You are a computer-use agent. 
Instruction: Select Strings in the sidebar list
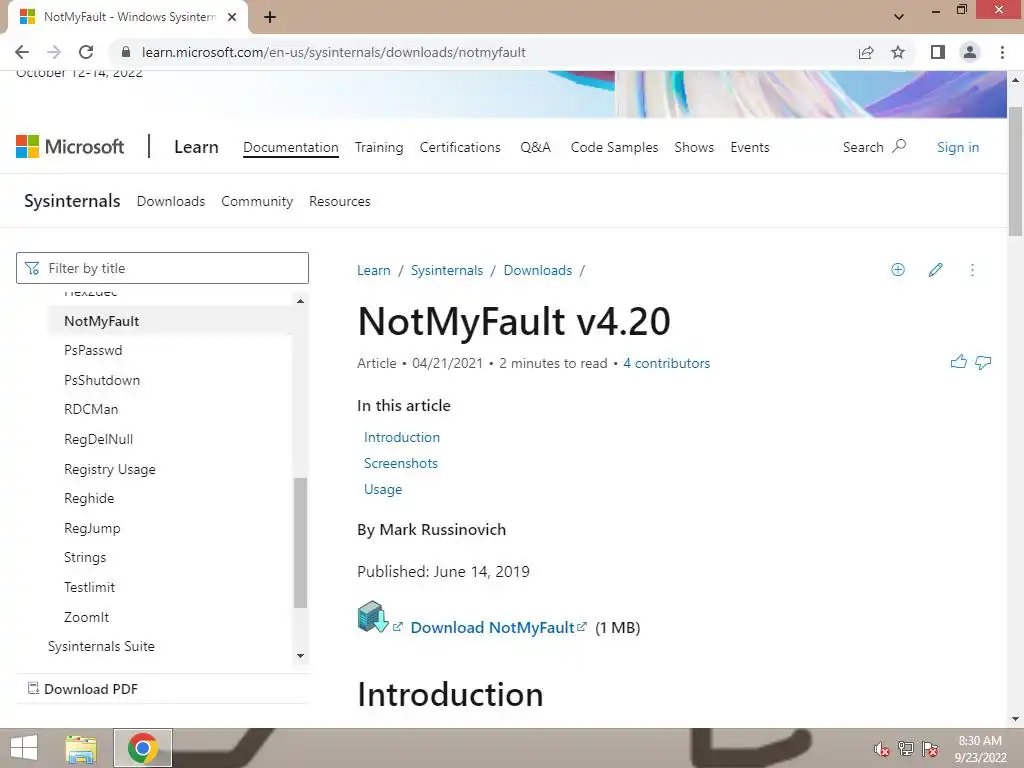(x=85, y=558)
